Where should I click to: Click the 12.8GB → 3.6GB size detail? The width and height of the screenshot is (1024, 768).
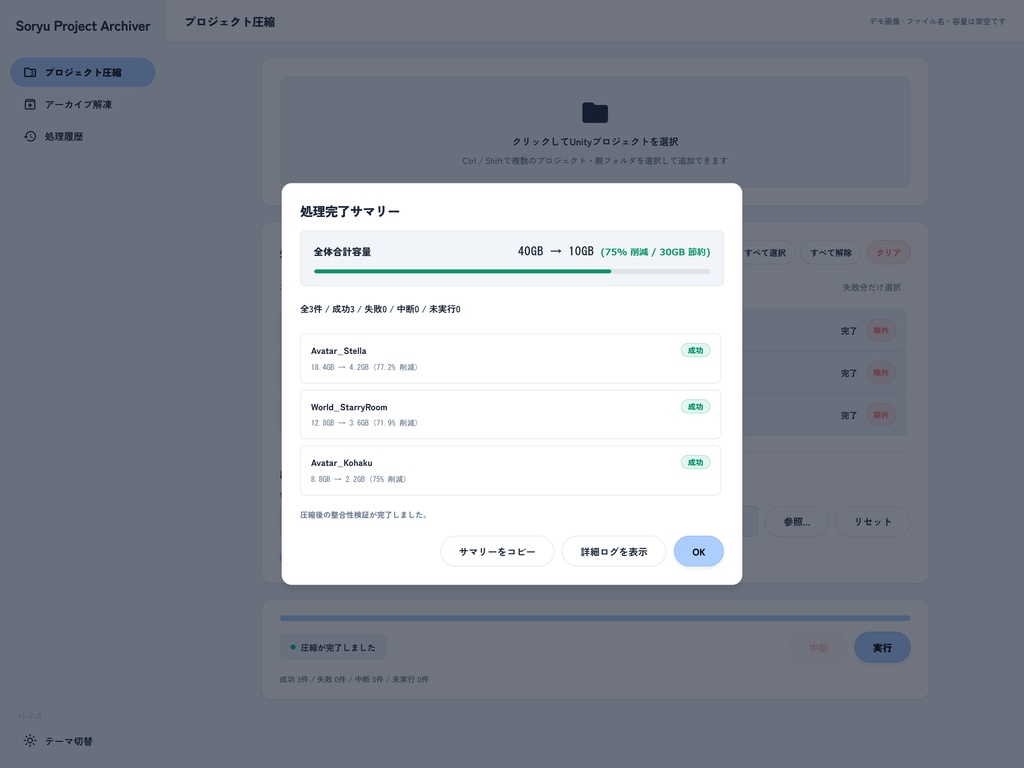click(364, 423)
